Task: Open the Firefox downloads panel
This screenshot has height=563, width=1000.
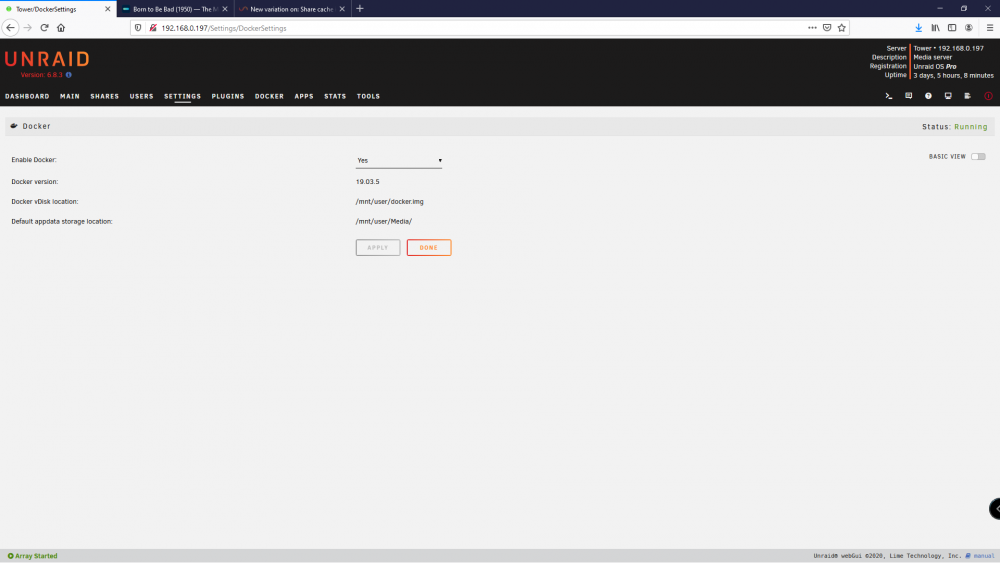Action: (918, 28)
